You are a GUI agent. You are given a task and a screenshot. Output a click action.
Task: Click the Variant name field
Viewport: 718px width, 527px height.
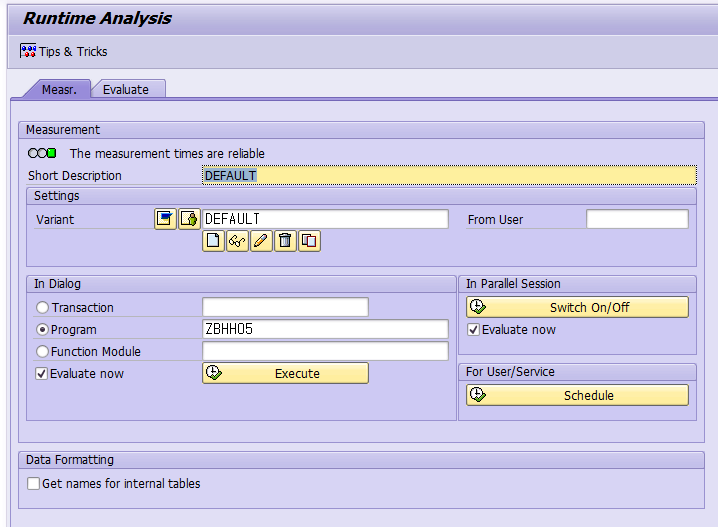click(326, 219)
